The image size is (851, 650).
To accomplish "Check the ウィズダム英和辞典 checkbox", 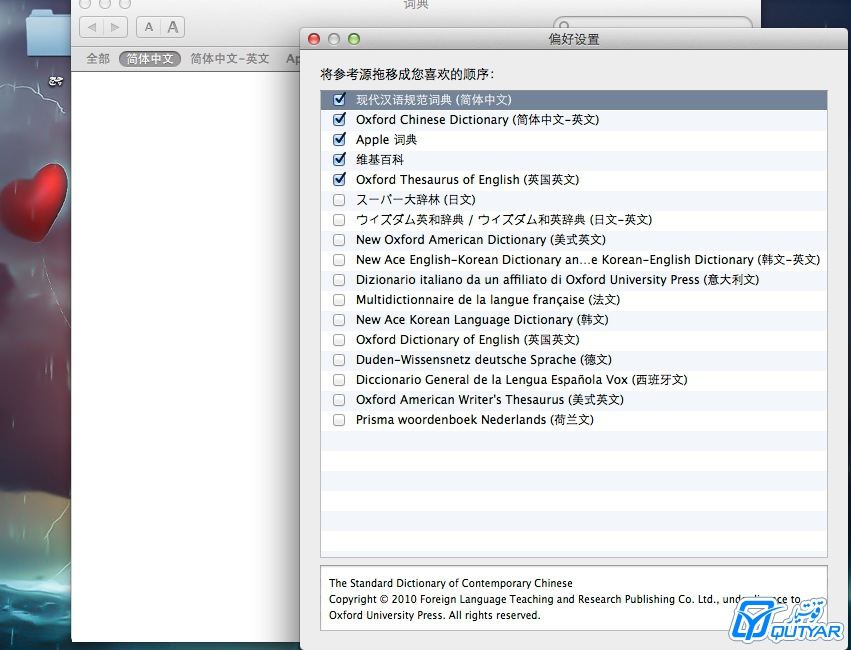I will [339, 220].
